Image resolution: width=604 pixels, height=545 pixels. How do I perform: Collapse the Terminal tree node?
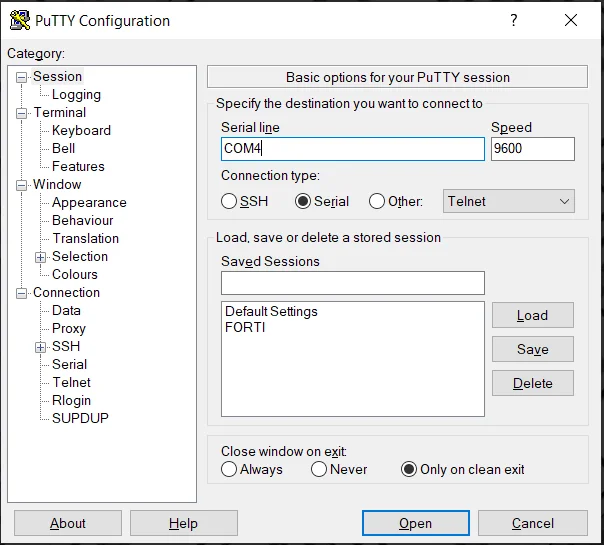[21, 113]
